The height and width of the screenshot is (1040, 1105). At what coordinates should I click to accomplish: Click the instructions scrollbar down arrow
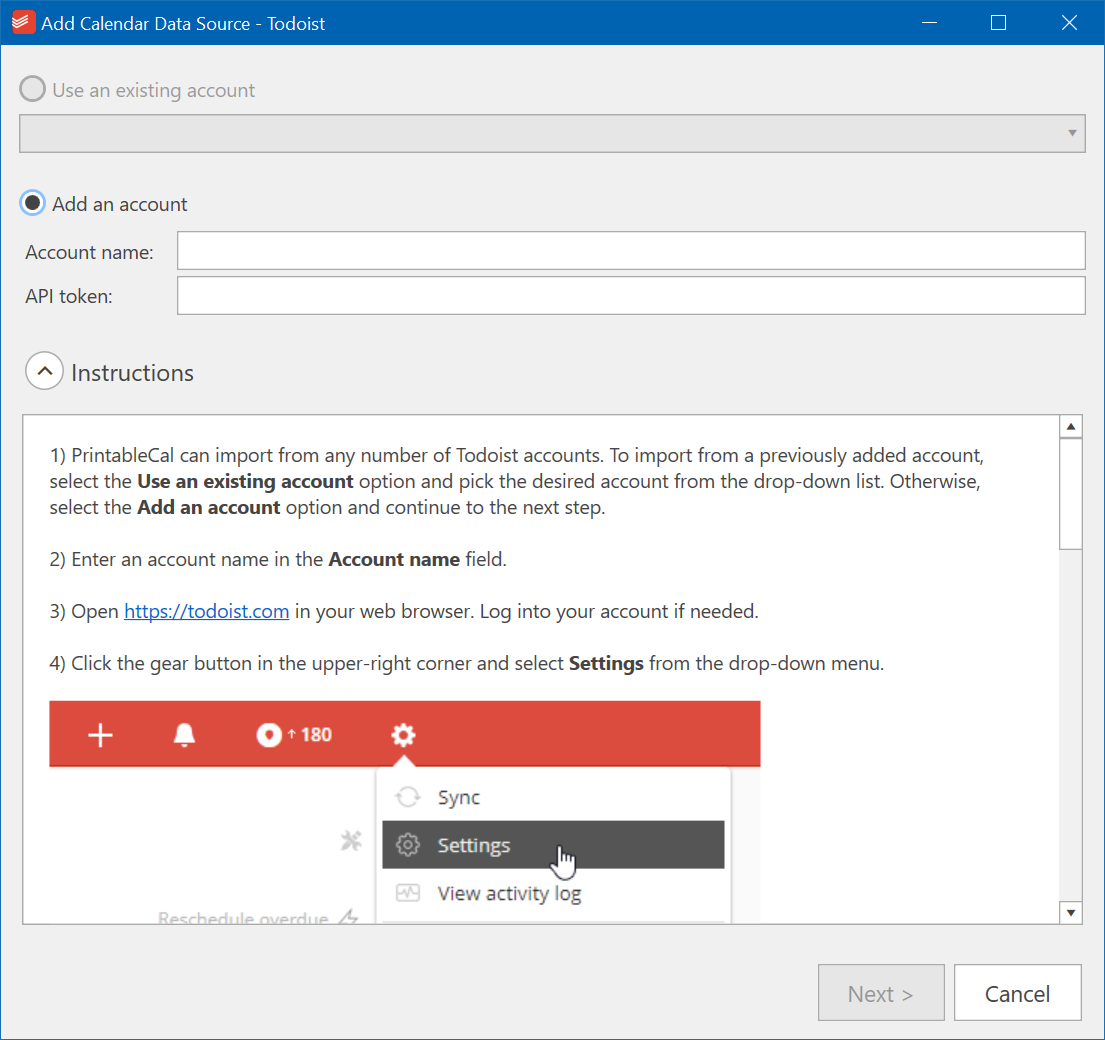tap(1070, 912)
